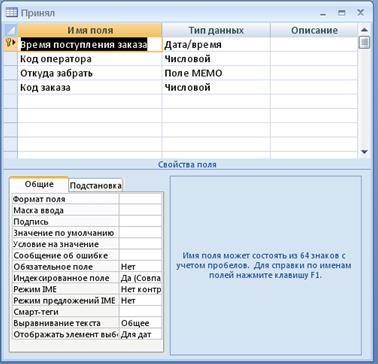The image size is (378, 364).
Task: Click the vertical scrollbar thumb of the grid
Action: click(365, 42)
